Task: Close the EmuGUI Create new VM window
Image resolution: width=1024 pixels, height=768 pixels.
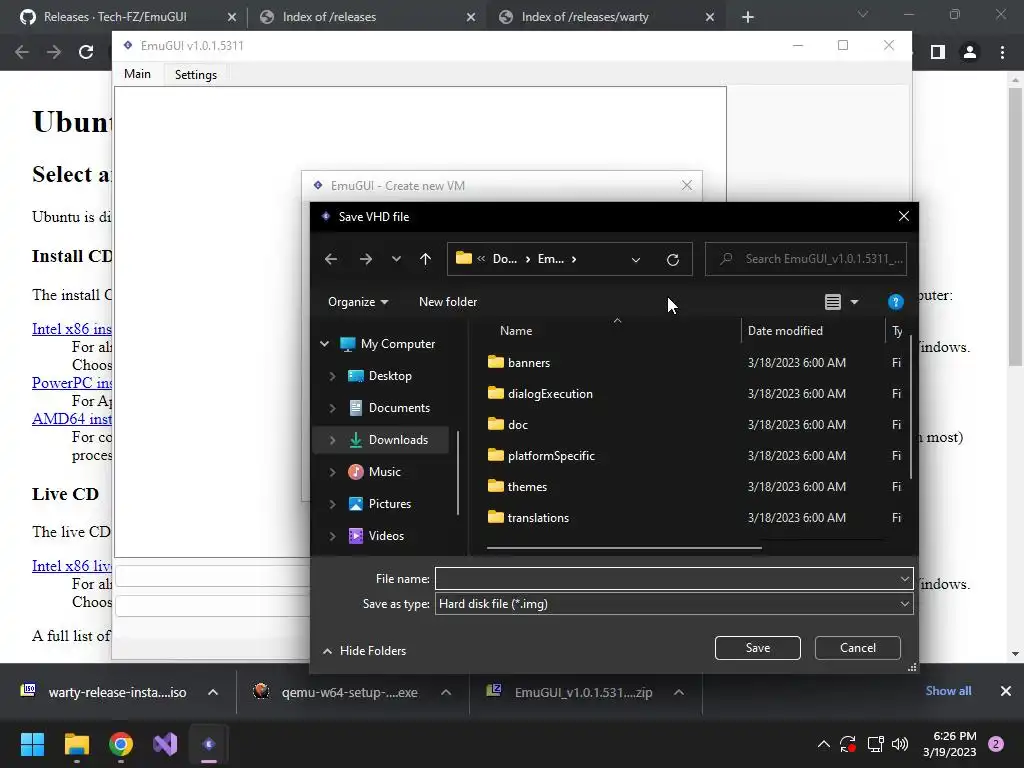Action: [686, 185]
